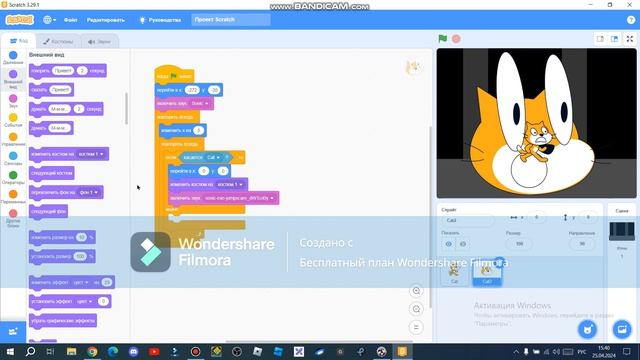This screenshot has height=360, width=640.
Task: Click 'сказать Привет!' palette block
Action: (51, 90)
